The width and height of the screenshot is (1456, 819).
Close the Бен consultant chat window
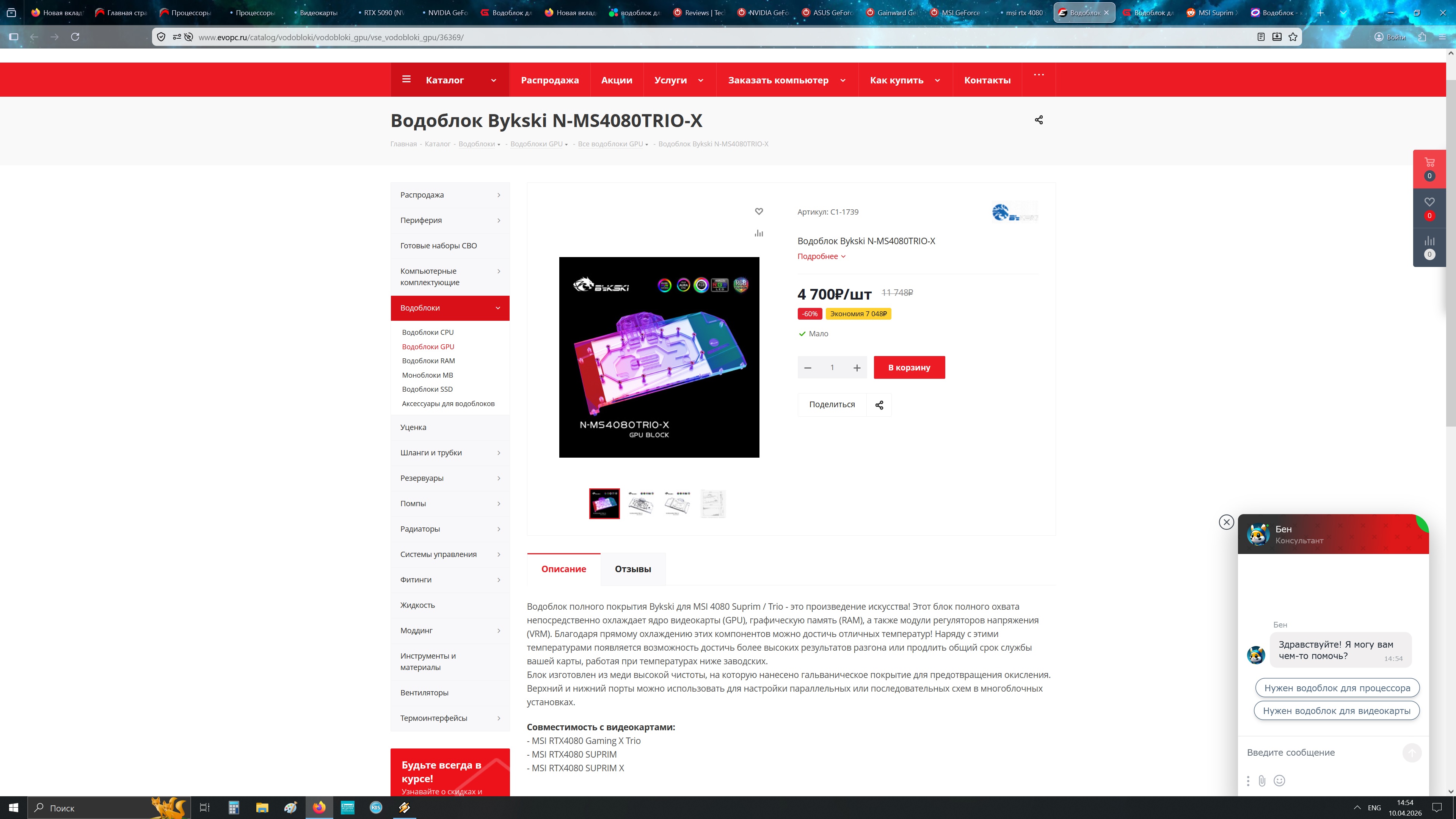(x=1226, y=522)
